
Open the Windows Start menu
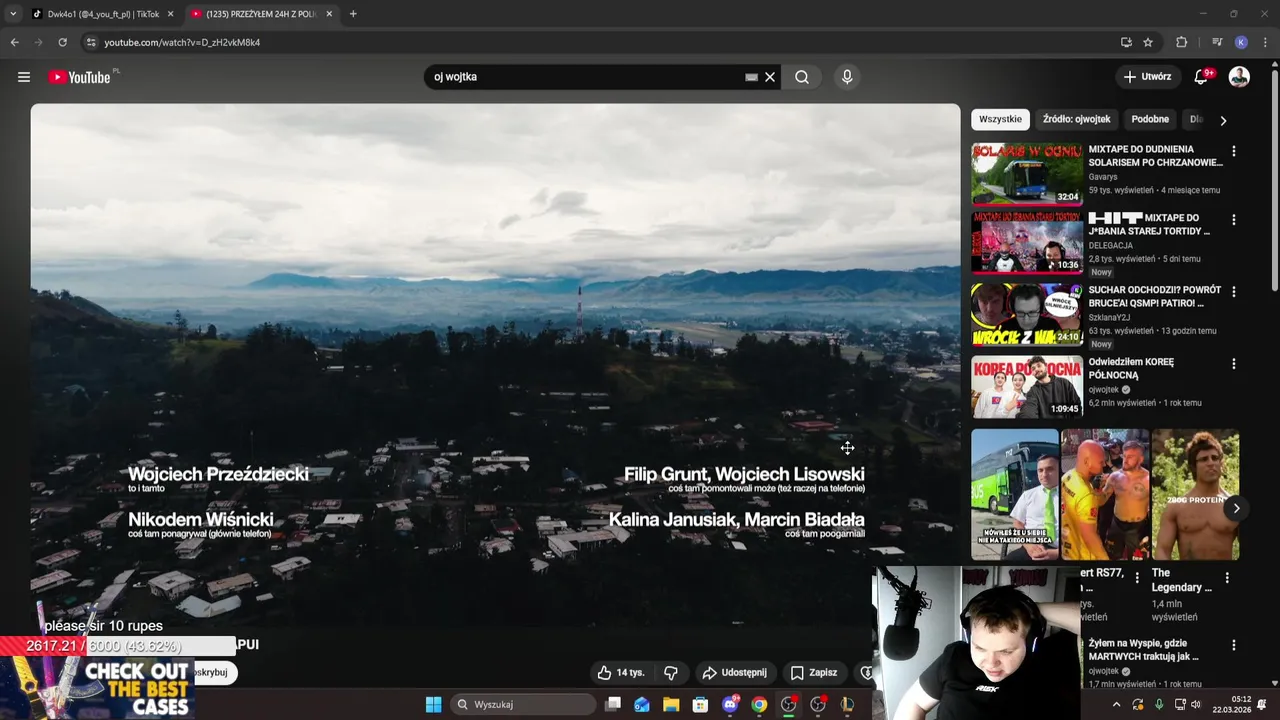click(x=433, y=705)
